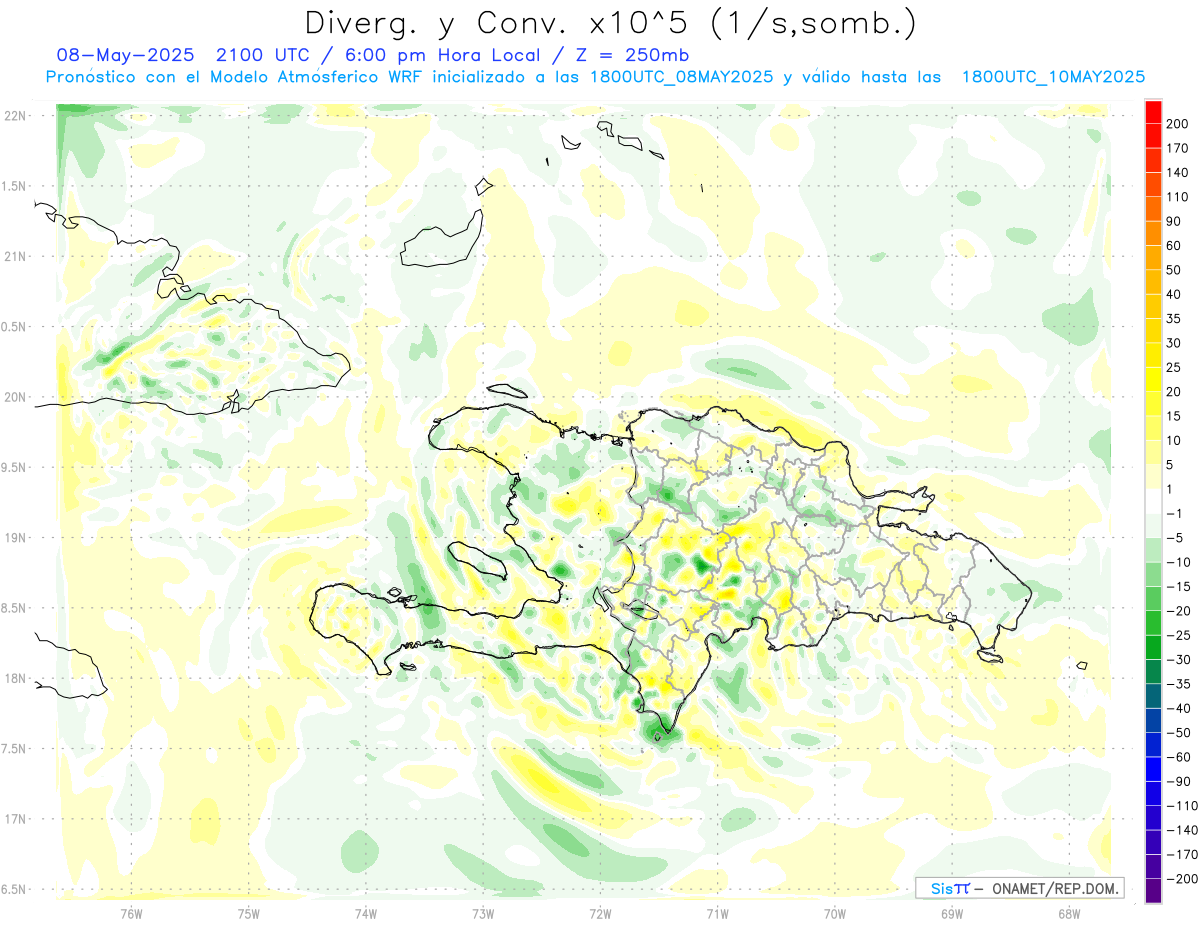Click the '17N' latitude label
The width and height of the screenshot is (1200, 927).
point(15,820)
